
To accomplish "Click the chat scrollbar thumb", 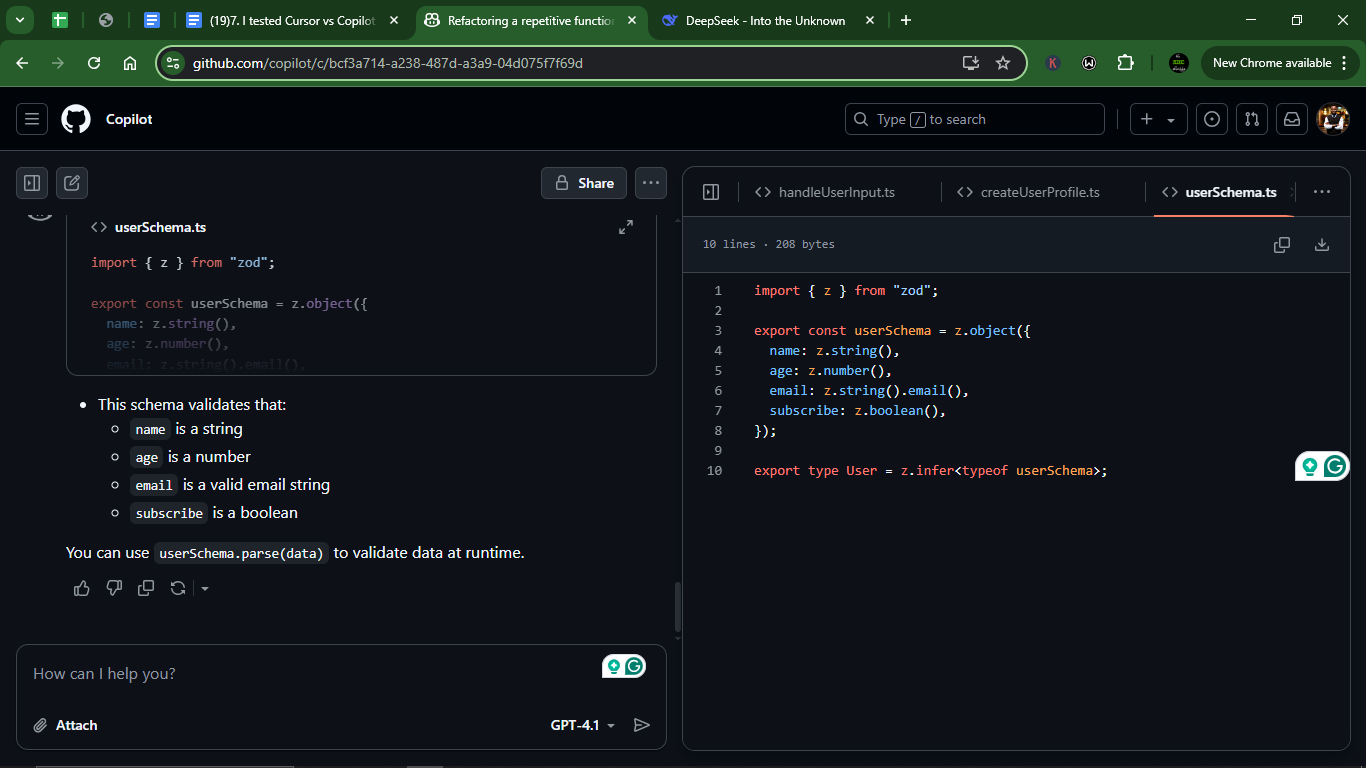I will [x=677, y=606].
